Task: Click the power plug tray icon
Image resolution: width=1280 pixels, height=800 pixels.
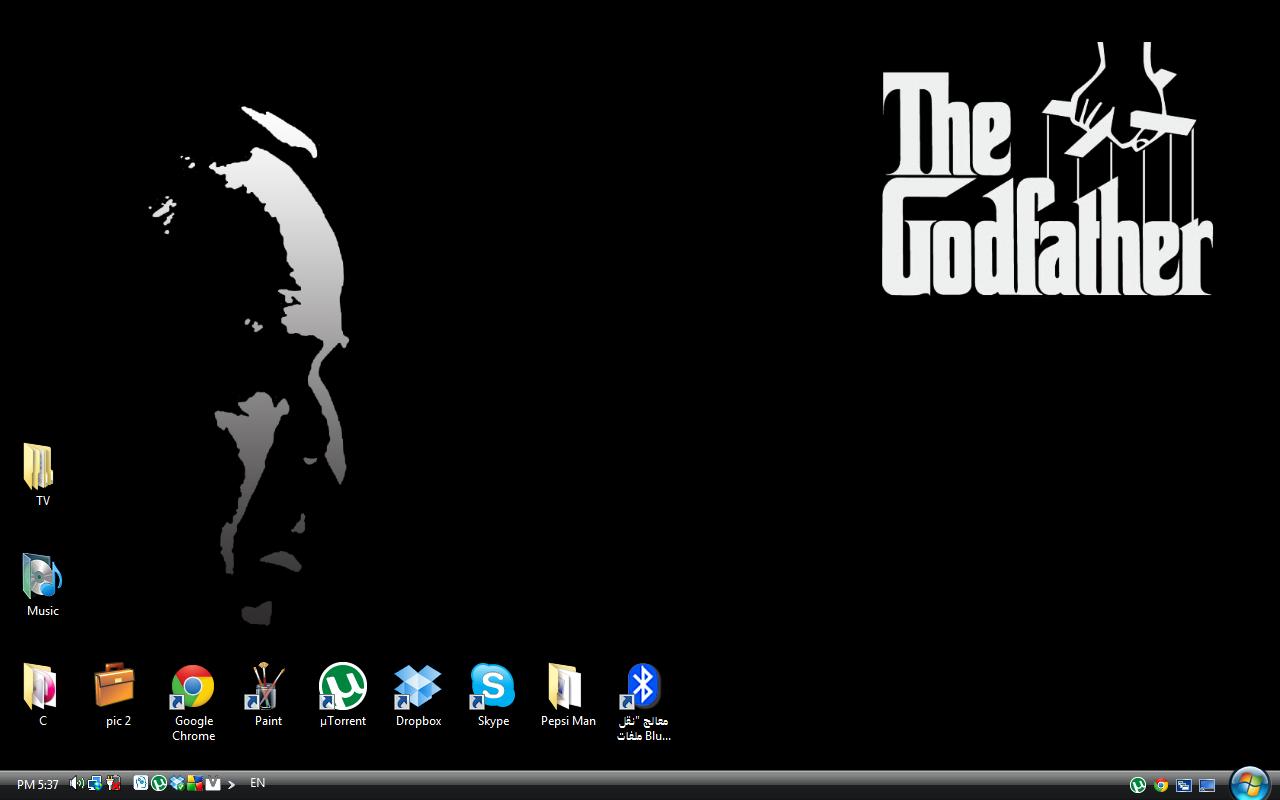Action: pyautogui.click(x=113, y=784)
